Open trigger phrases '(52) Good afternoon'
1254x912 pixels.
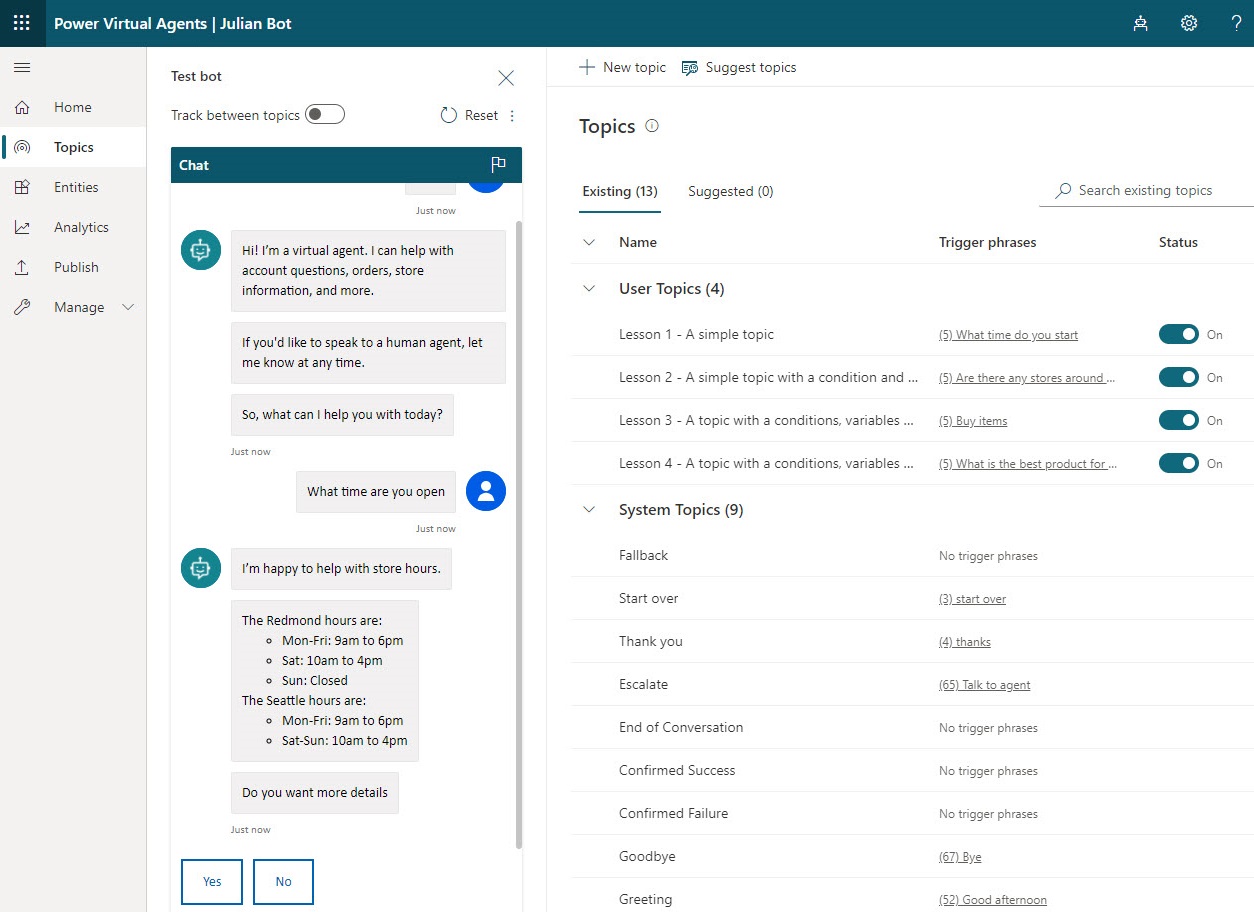click(993, 900)
